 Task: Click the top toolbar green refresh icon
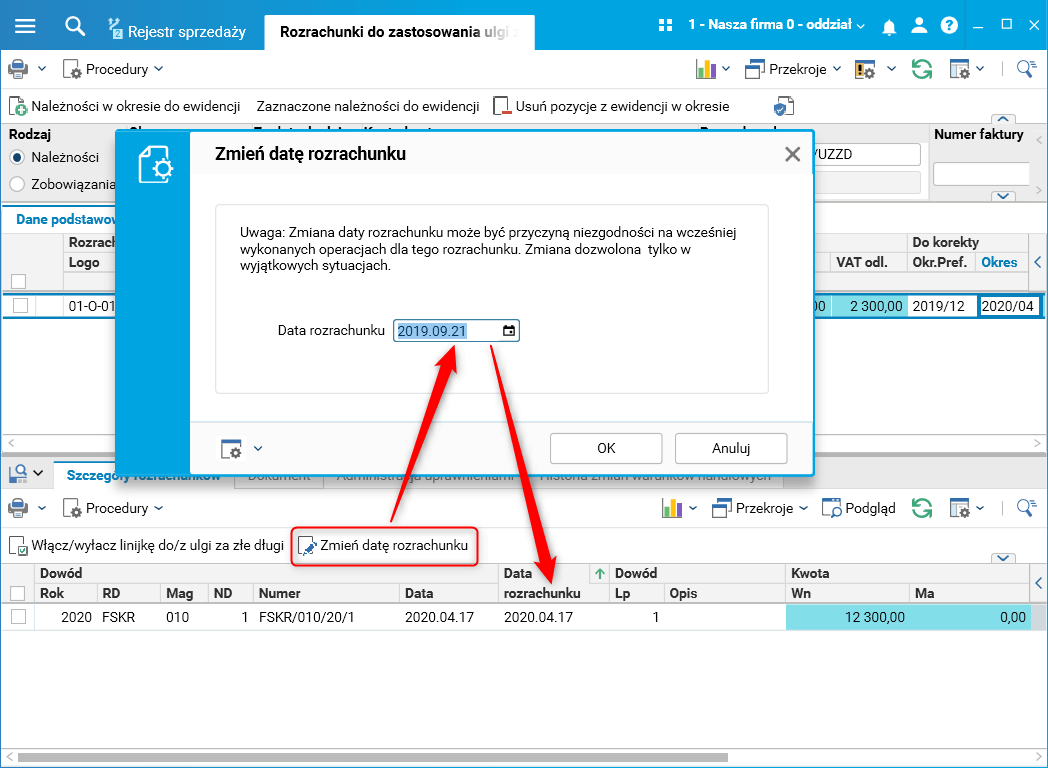pyautogui.click(x=922, y=69)
